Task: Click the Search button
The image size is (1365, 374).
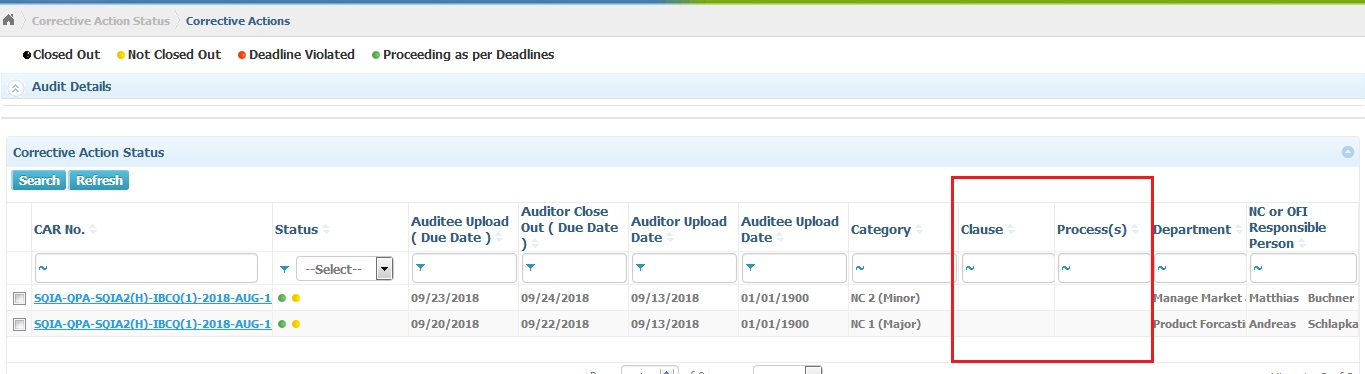Action: coord(39,181)
